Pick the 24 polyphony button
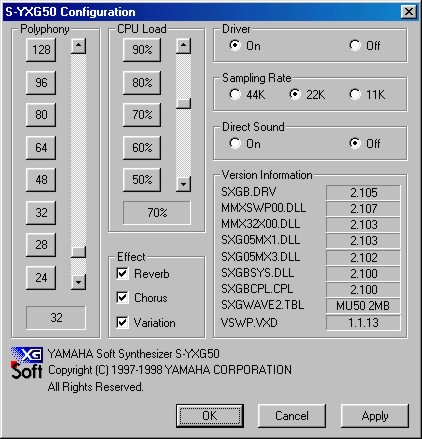This screenshot has height=439, width=422. tap(41, 277)
